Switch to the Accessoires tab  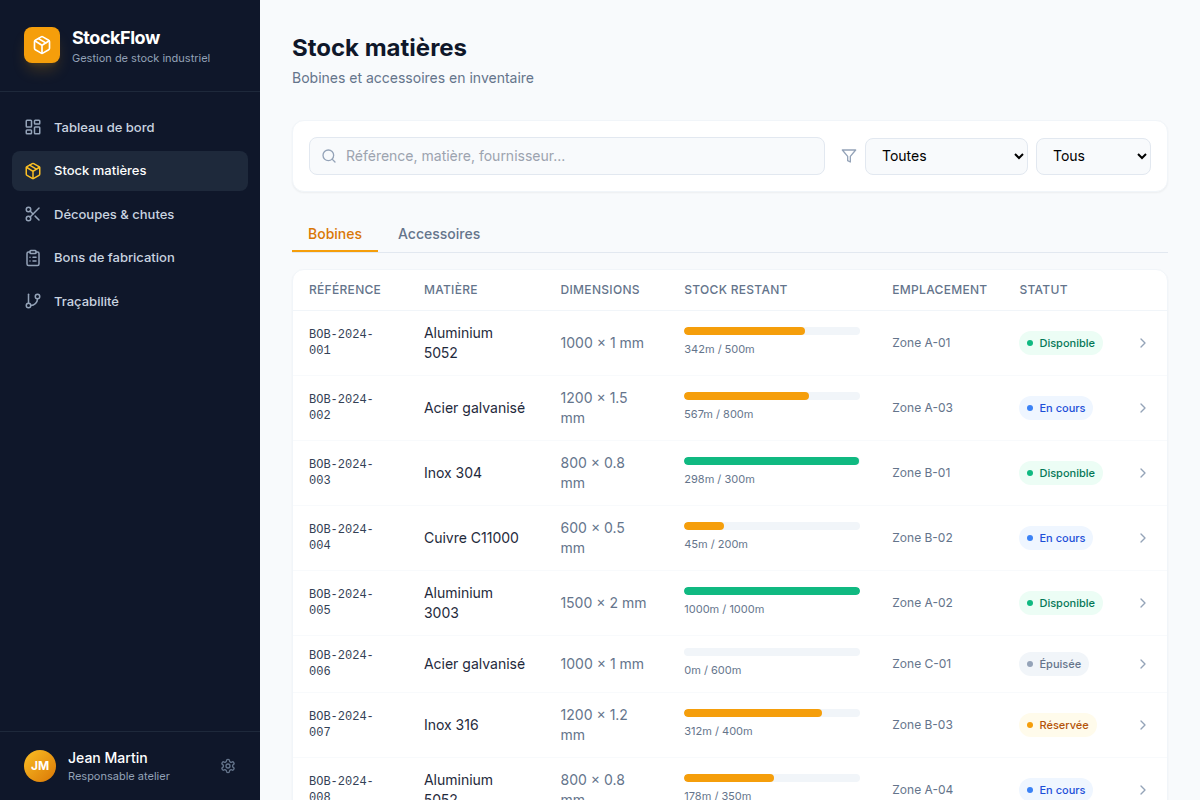(439, 234)
